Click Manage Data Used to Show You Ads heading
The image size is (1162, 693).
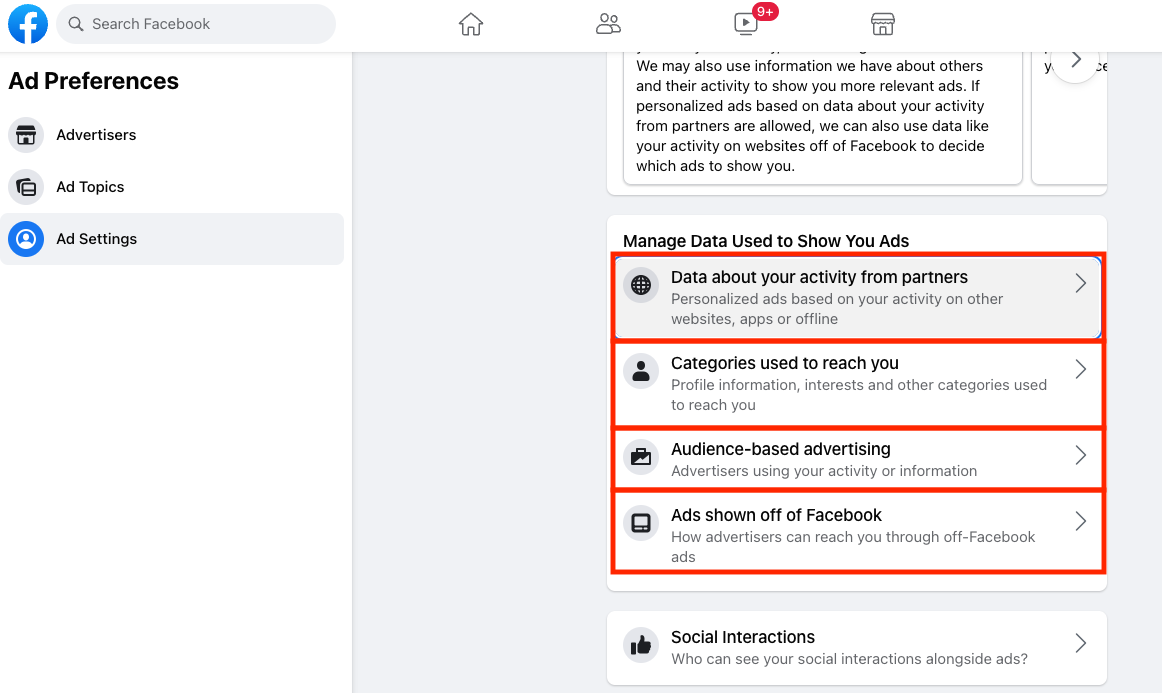coord(766,241)
